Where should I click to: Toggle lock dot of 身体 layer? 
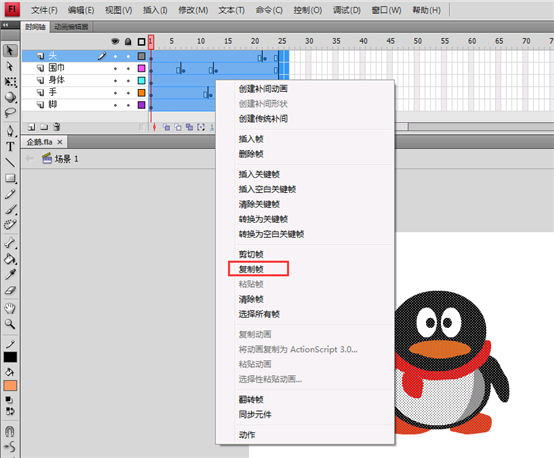(x=128, y=81)
